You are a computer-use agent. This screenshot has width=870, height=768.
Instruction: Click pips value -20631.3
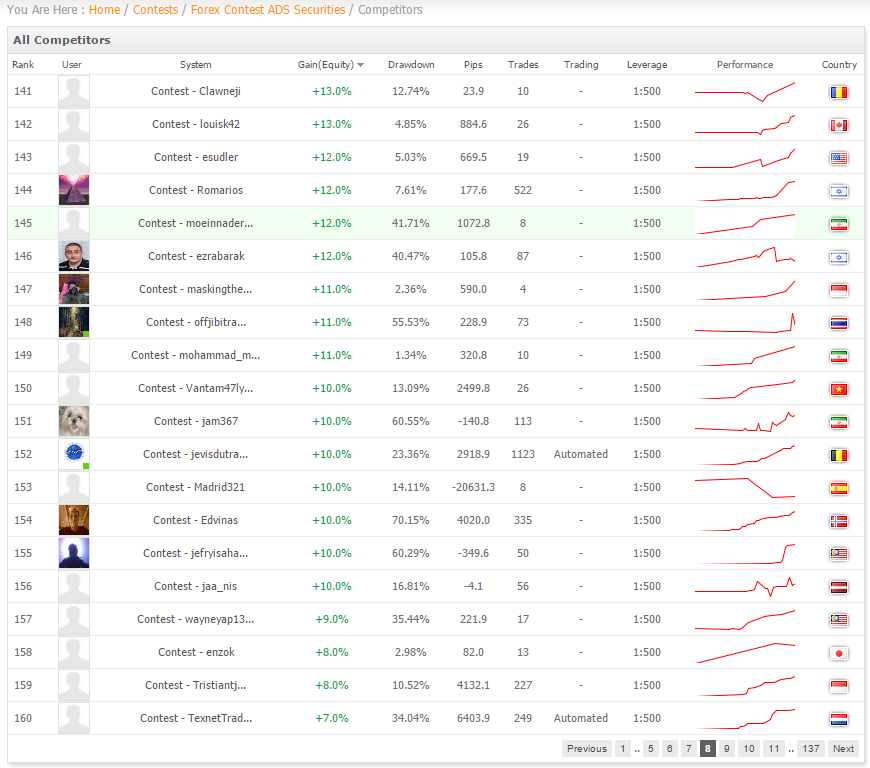pos(473,487)
